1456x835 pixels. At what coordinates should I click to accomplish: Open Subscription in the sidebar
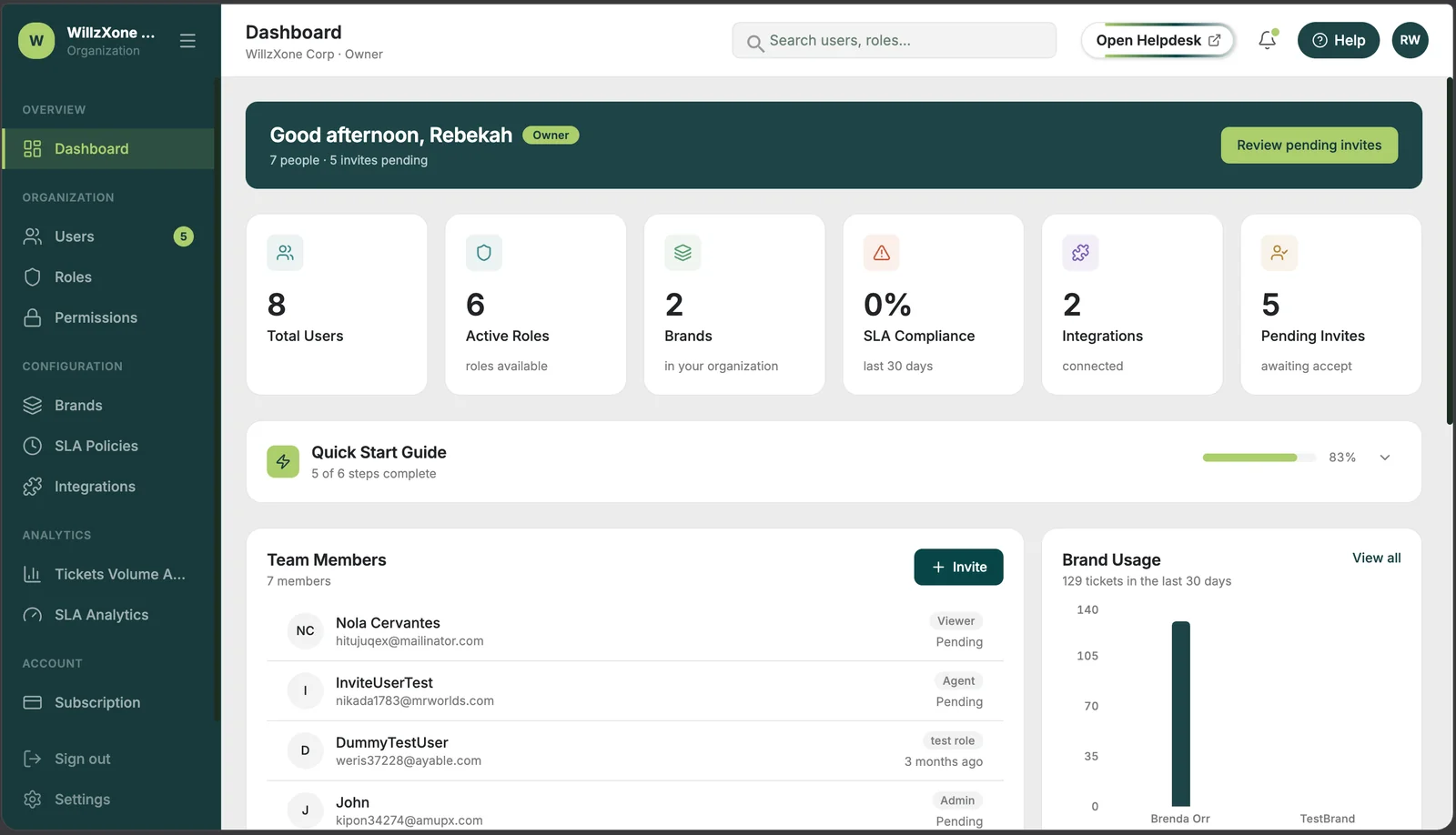(108, 703)
